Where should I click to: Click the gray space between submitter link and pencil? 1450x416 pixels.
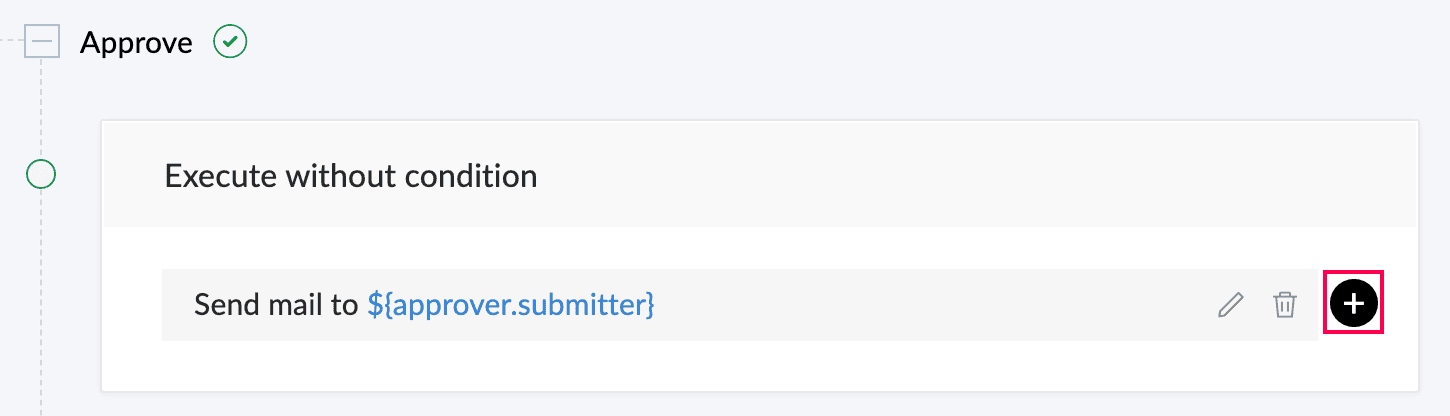935,305
